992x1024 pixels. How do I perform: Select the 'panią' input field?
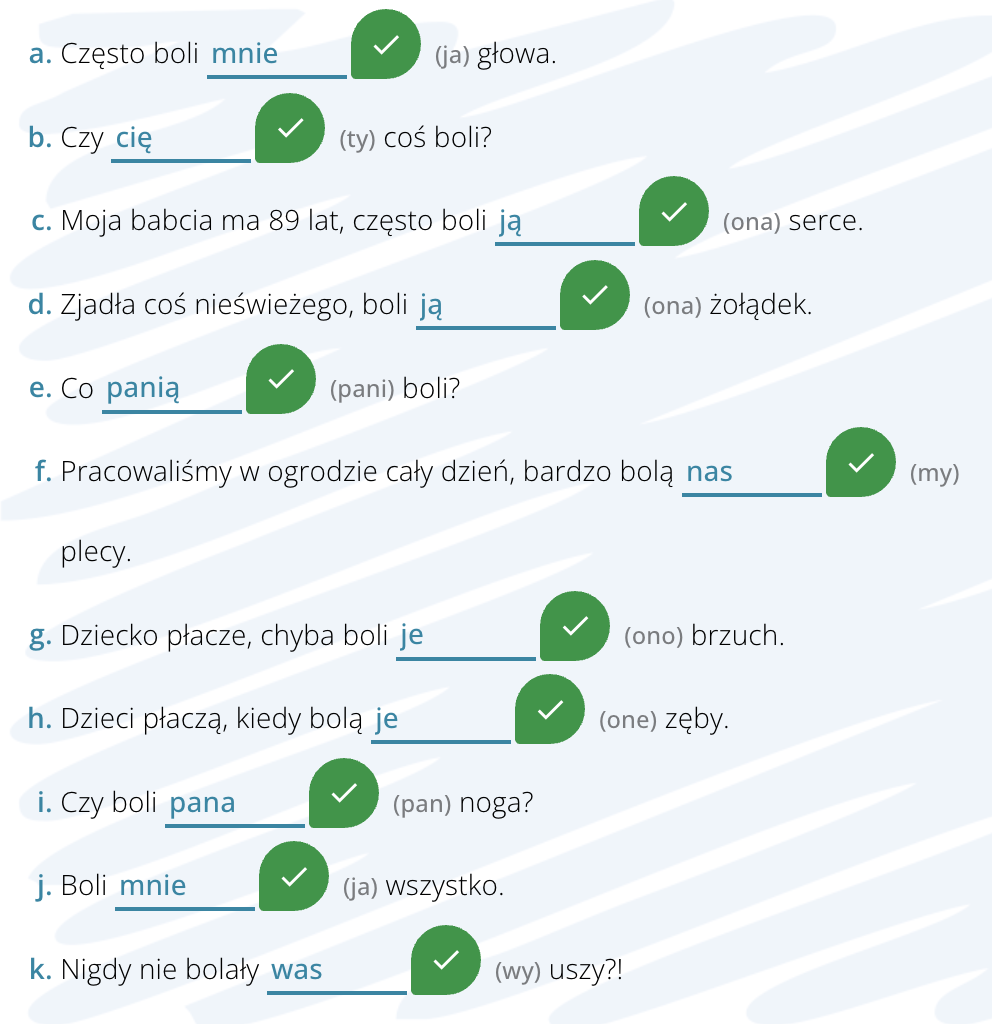tap(172, 391)
